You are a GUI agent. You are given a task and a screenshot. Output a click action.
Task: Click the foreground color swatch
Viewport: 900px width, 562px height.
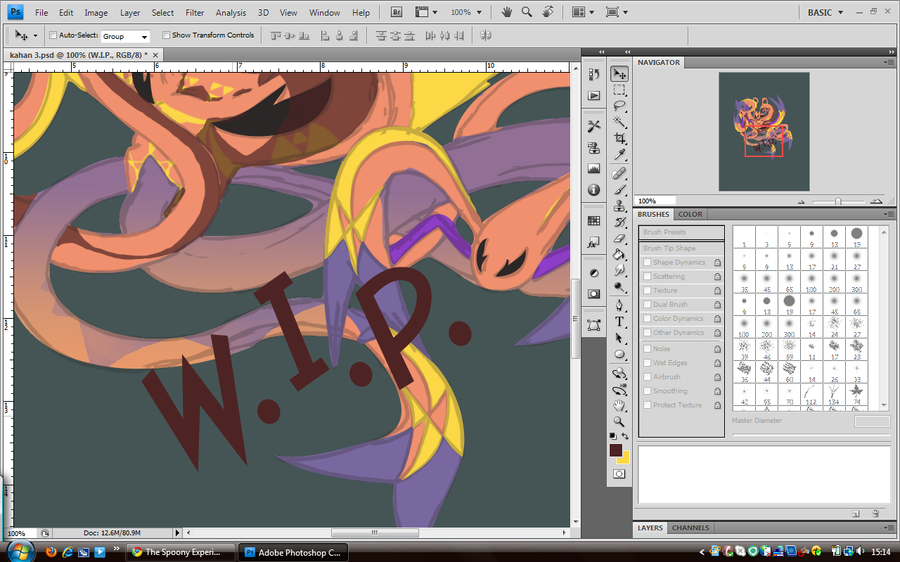tap(616, 450)
